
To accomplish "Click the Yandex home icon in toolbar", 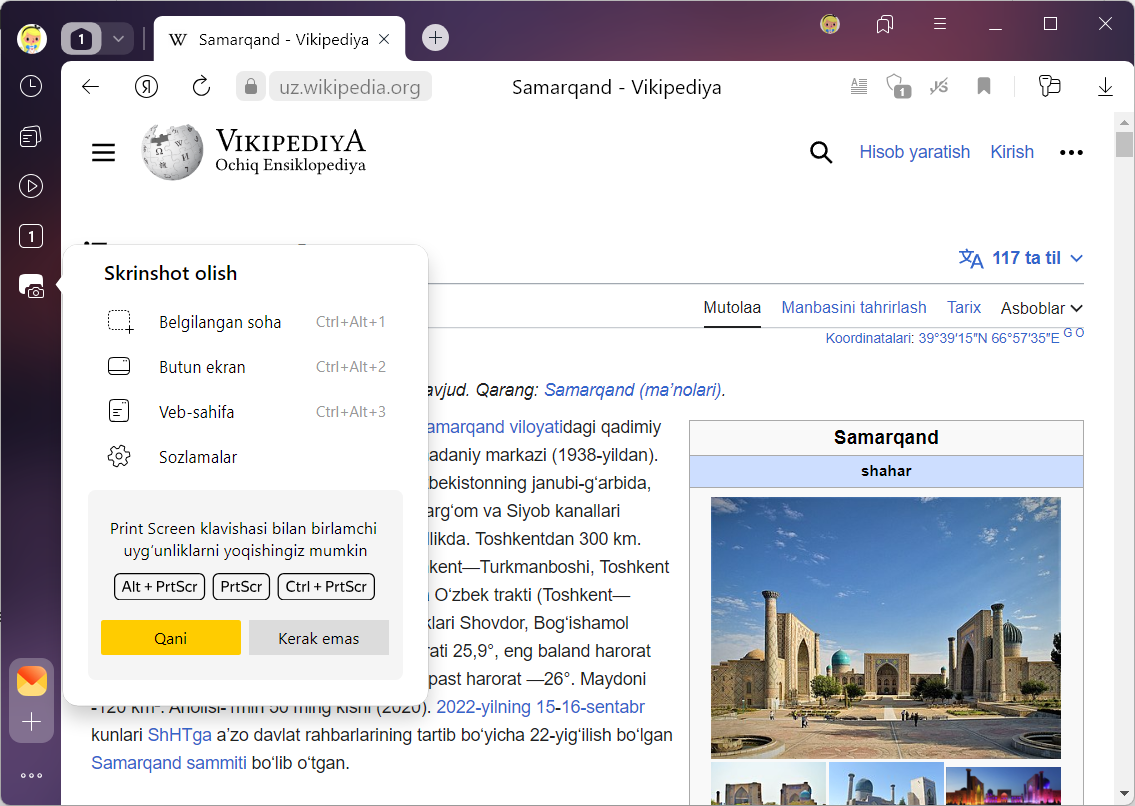I will (x=147, y=87).
